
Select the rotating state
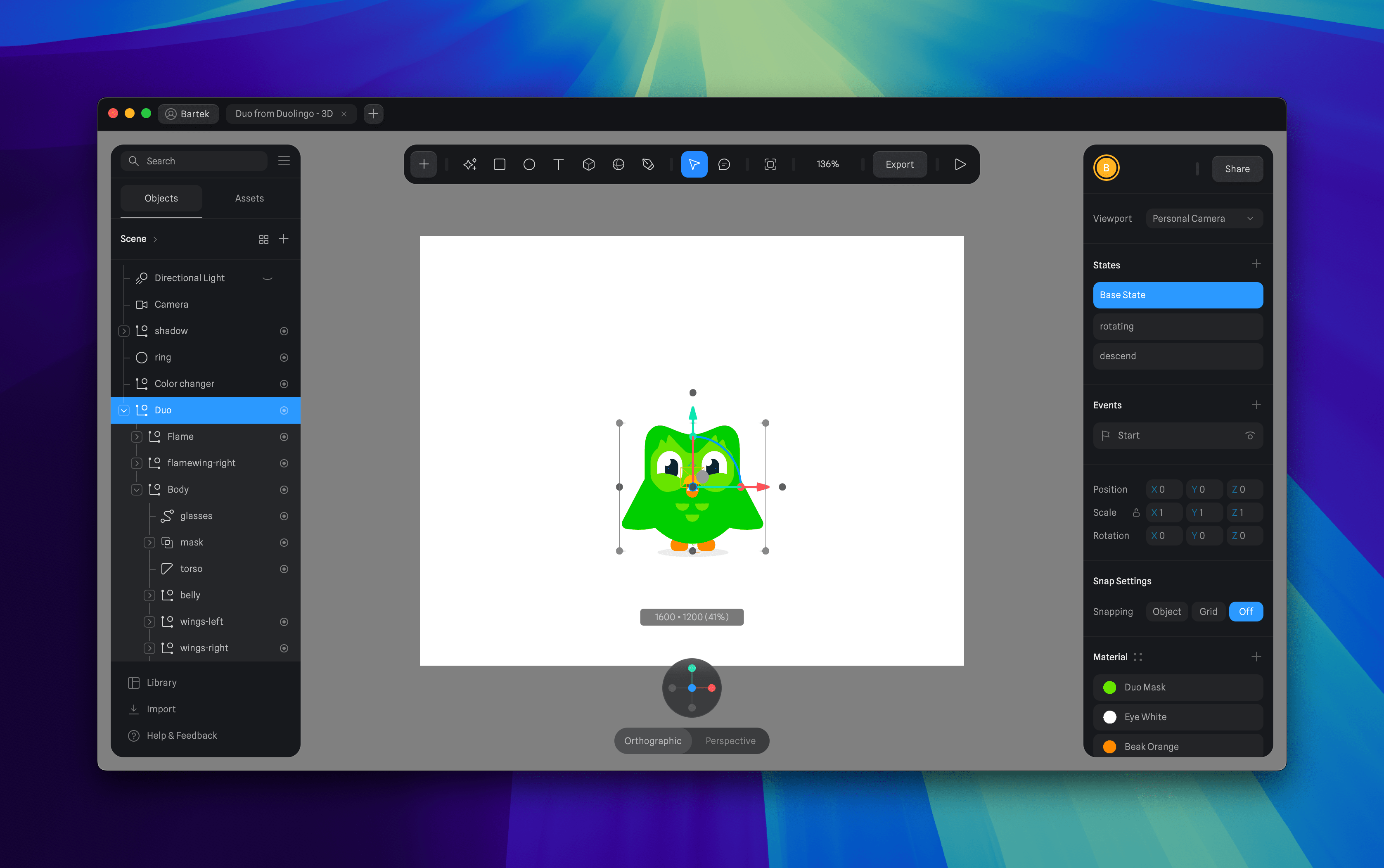coord(1177,326)
